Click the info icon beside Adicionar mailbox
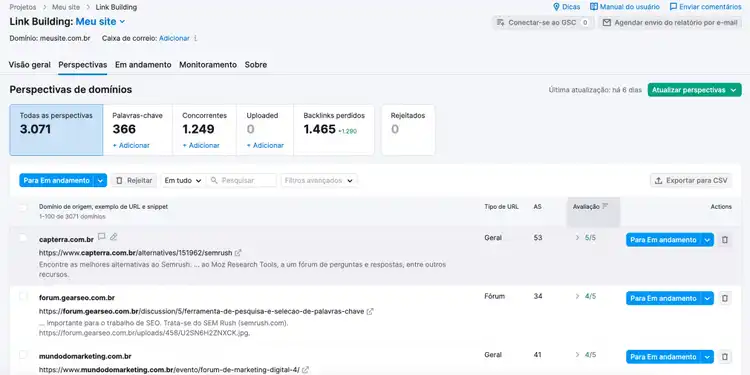Image resolution: width=750 pixels, height=375 pixels. (195, 38)
